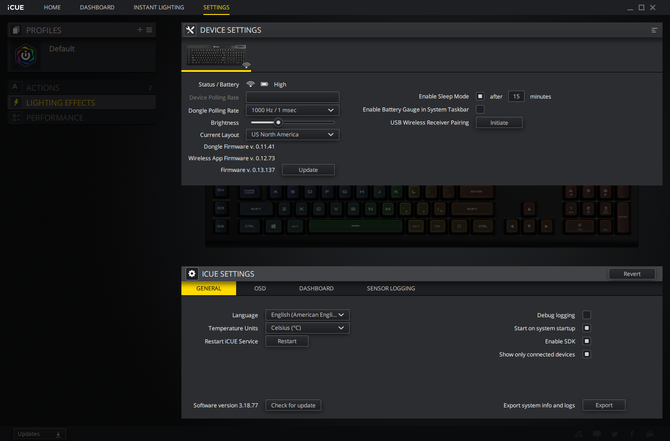Switch to the General settings tab
The width and height of the screenshot is (670, 441).
pos(209,288)
